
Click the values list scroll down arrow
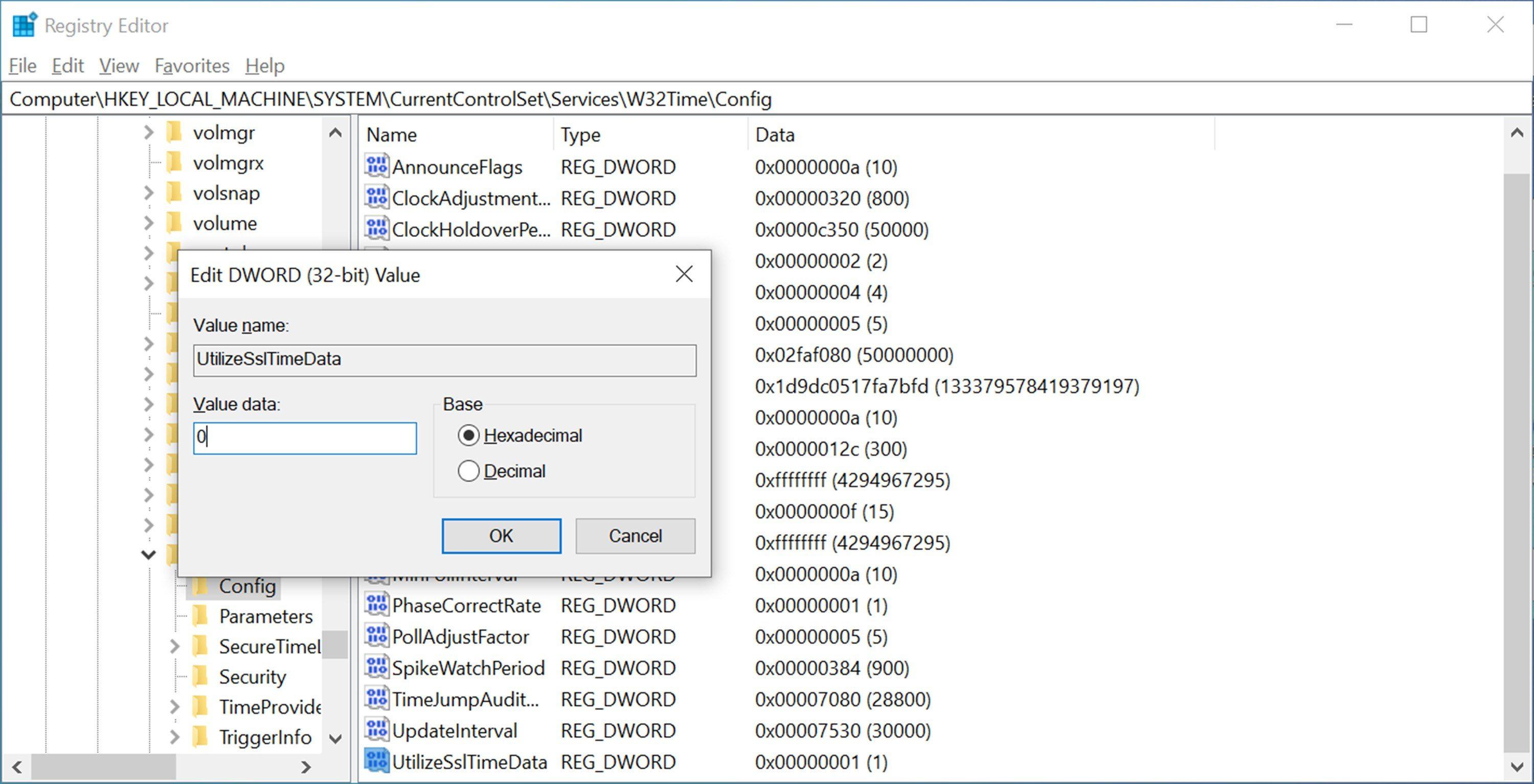[x=1517, y=767]
